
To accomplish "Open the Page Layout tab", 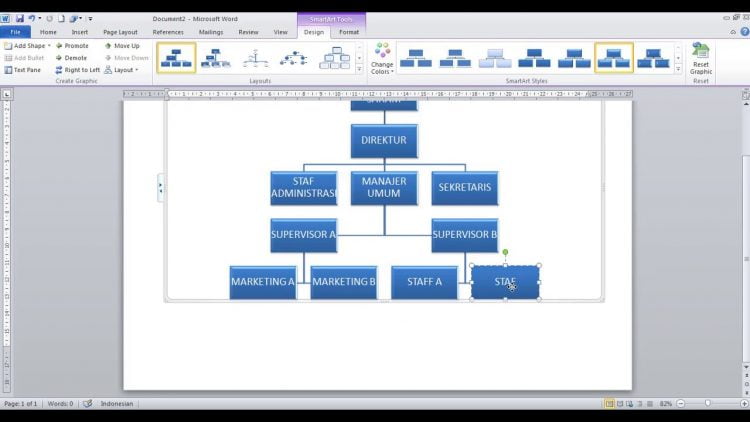I will (120, 32).
